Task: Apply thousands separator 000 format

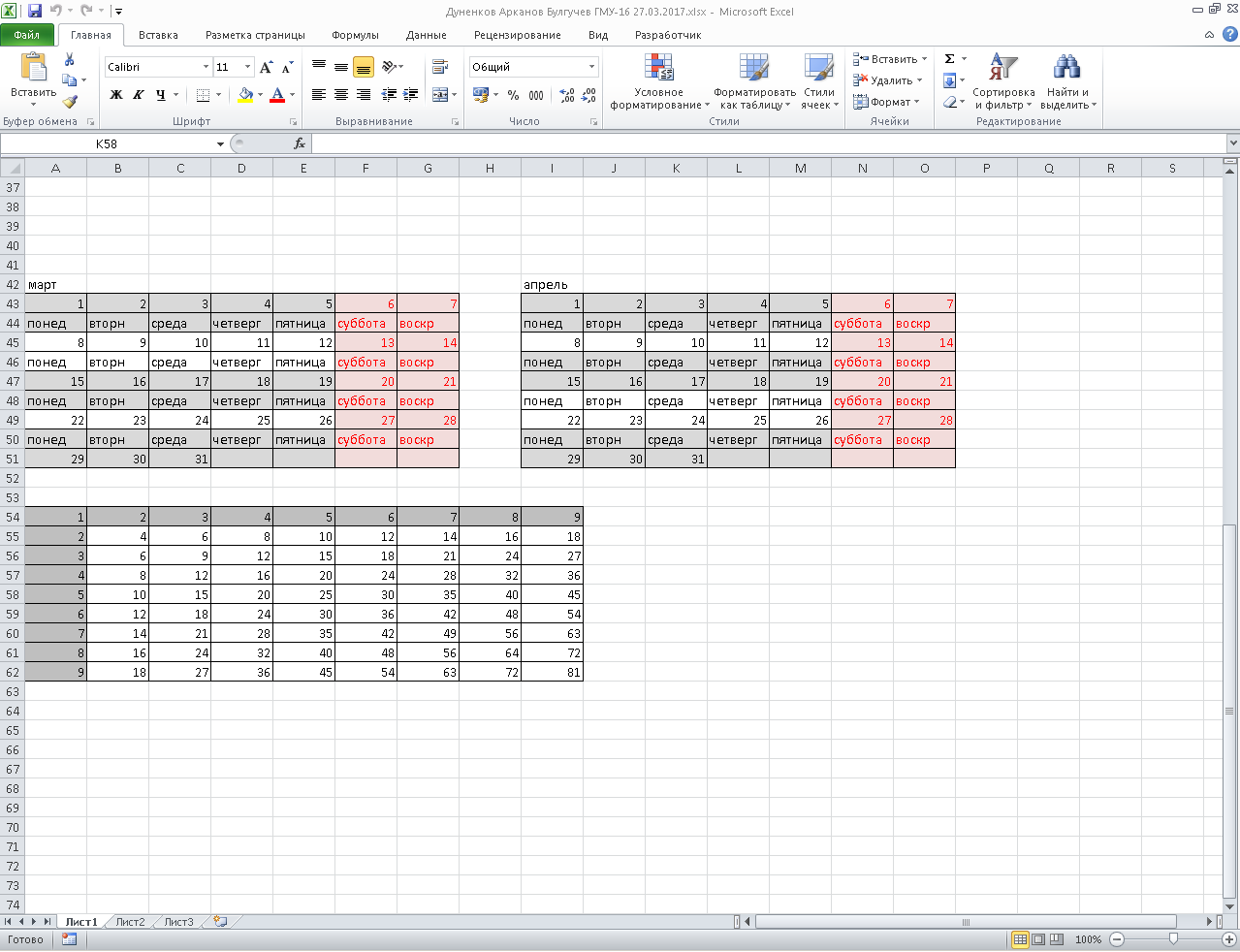Action: coord(536,95)
